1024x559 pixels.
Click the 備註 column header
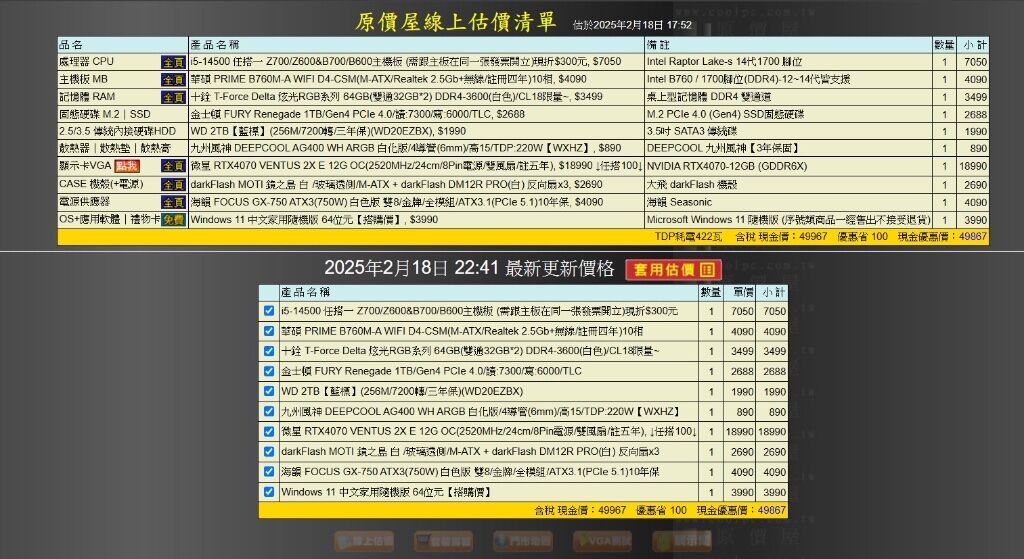(658, 44)
